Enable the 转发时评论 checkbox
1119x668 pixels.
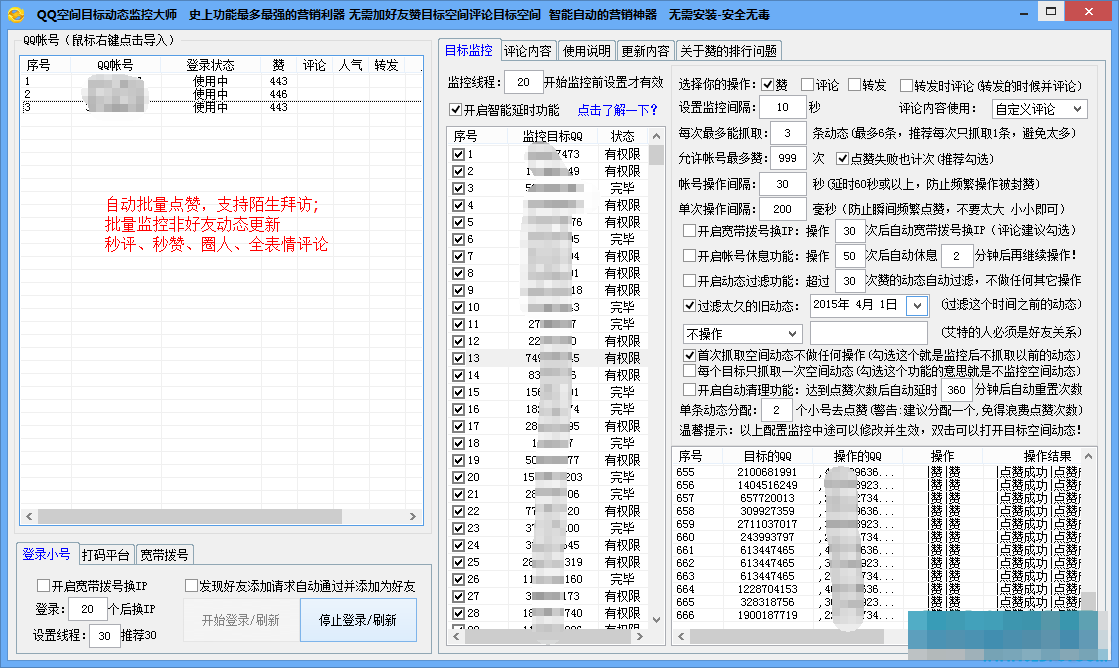pyautogui.click(x=906, y=86)
